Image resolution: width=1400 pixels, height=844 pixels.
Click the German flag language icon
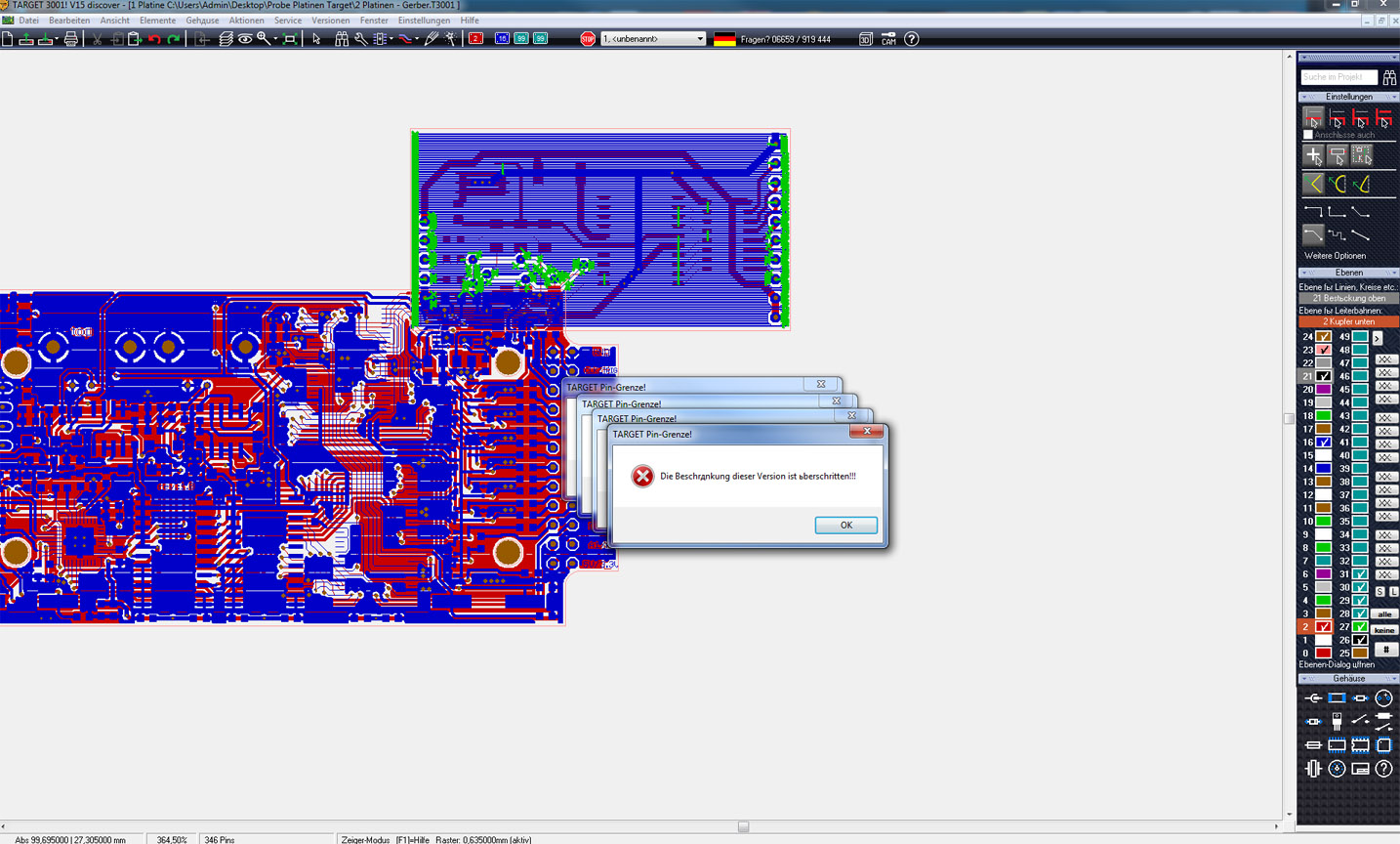724,39
